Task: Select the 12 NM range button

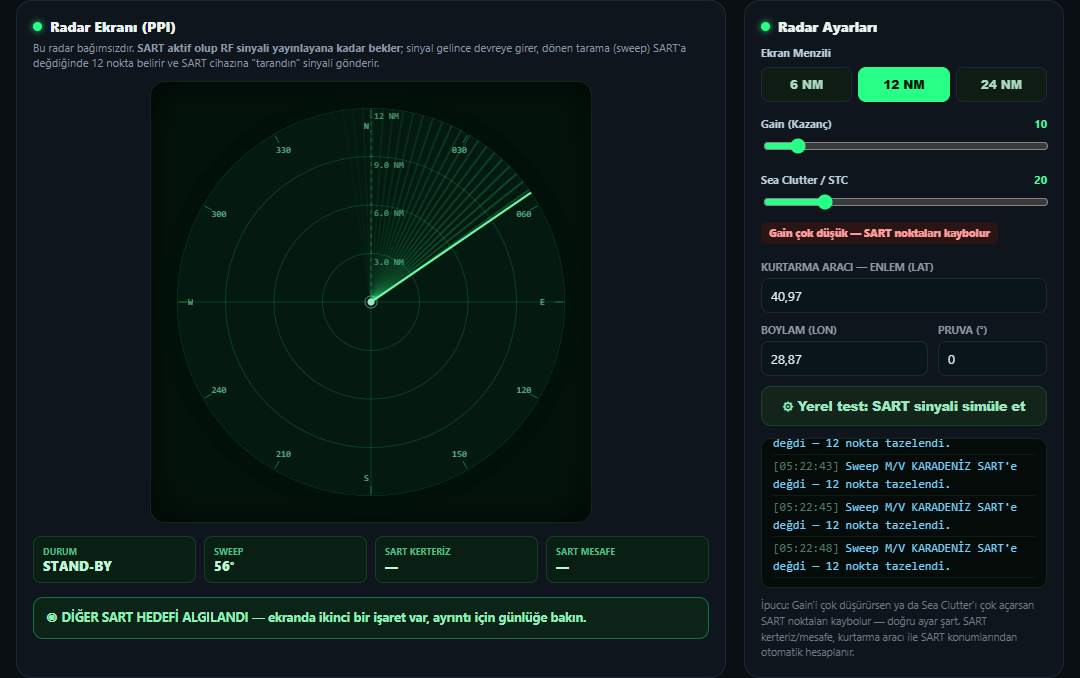Action: (904, 85)
